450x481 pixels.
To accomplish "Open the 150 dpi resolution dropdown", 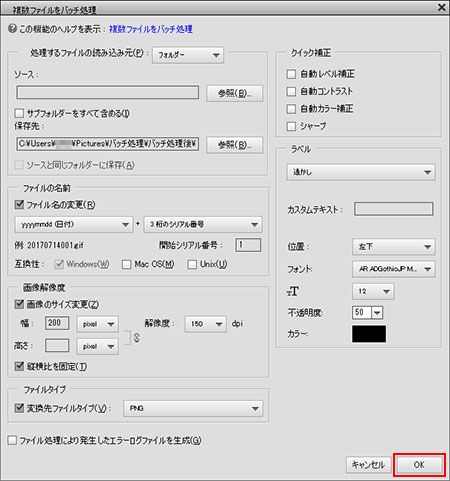I will click(206, 324).
